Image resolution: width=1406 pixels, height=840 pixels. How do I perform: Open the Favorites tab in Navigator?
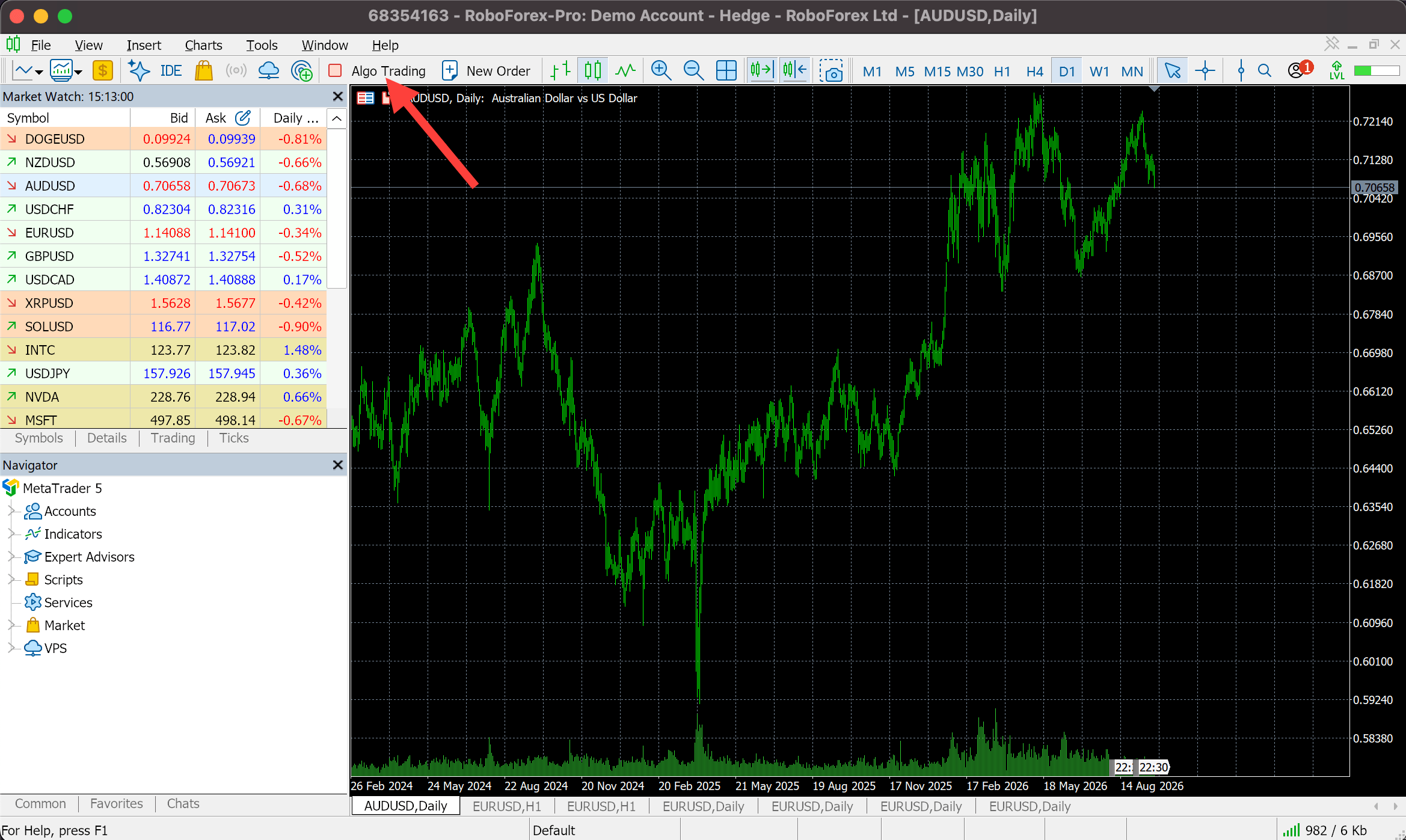click(117, 803)
